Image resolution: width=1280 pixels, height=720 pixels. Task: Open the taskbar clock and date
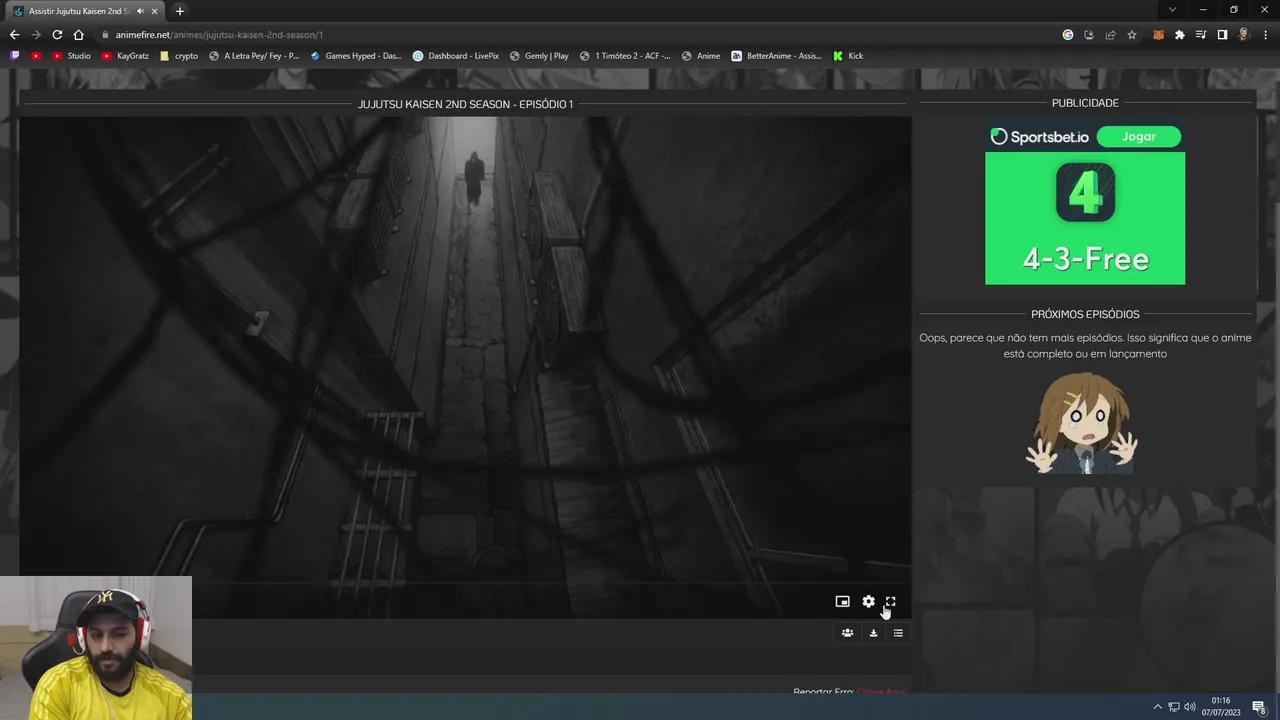point(1221,707)
